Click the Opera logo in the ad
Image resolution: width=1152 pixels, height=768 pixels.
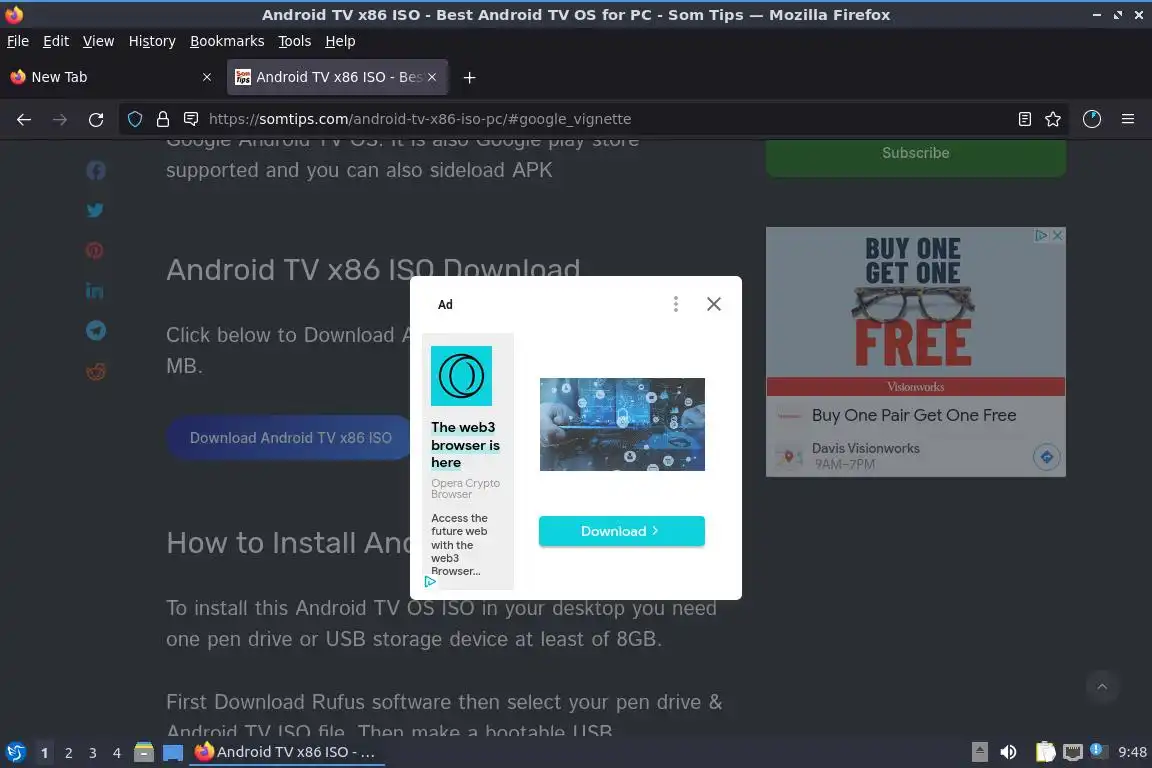click(x=461, y=376)
